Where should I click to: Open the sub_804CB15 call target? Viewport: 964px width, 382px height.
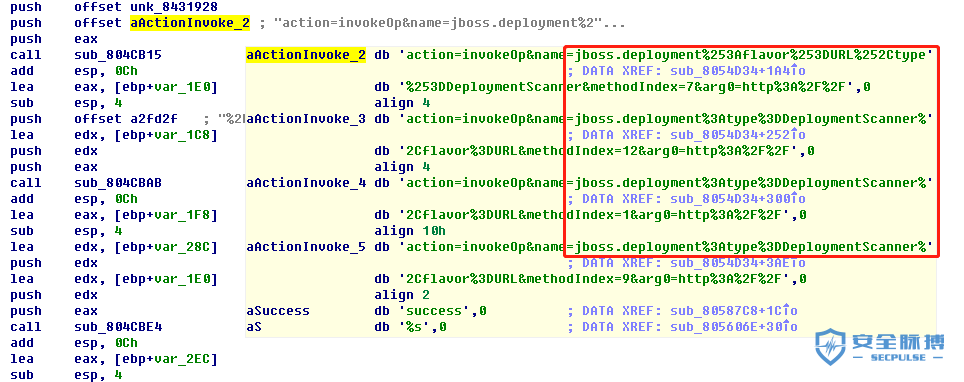click(x=117, y=55)
